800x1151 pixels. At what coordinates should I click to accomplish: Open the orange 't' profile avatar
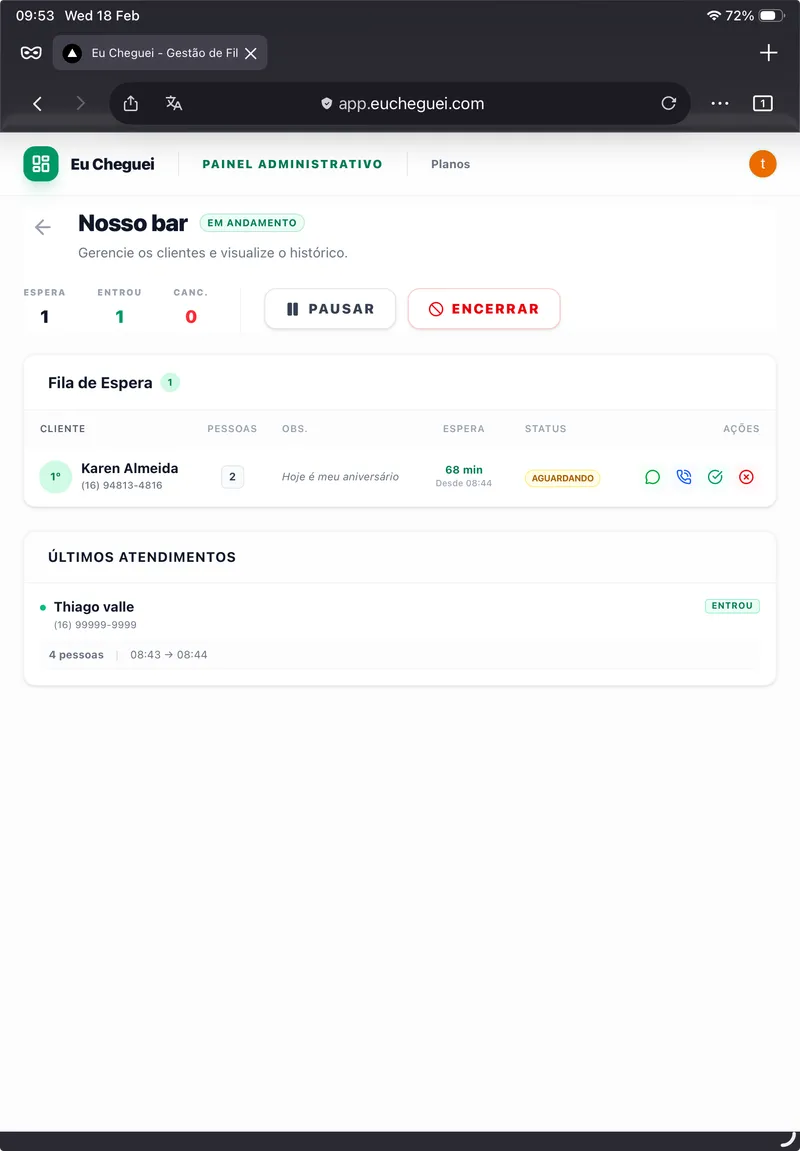763,163
